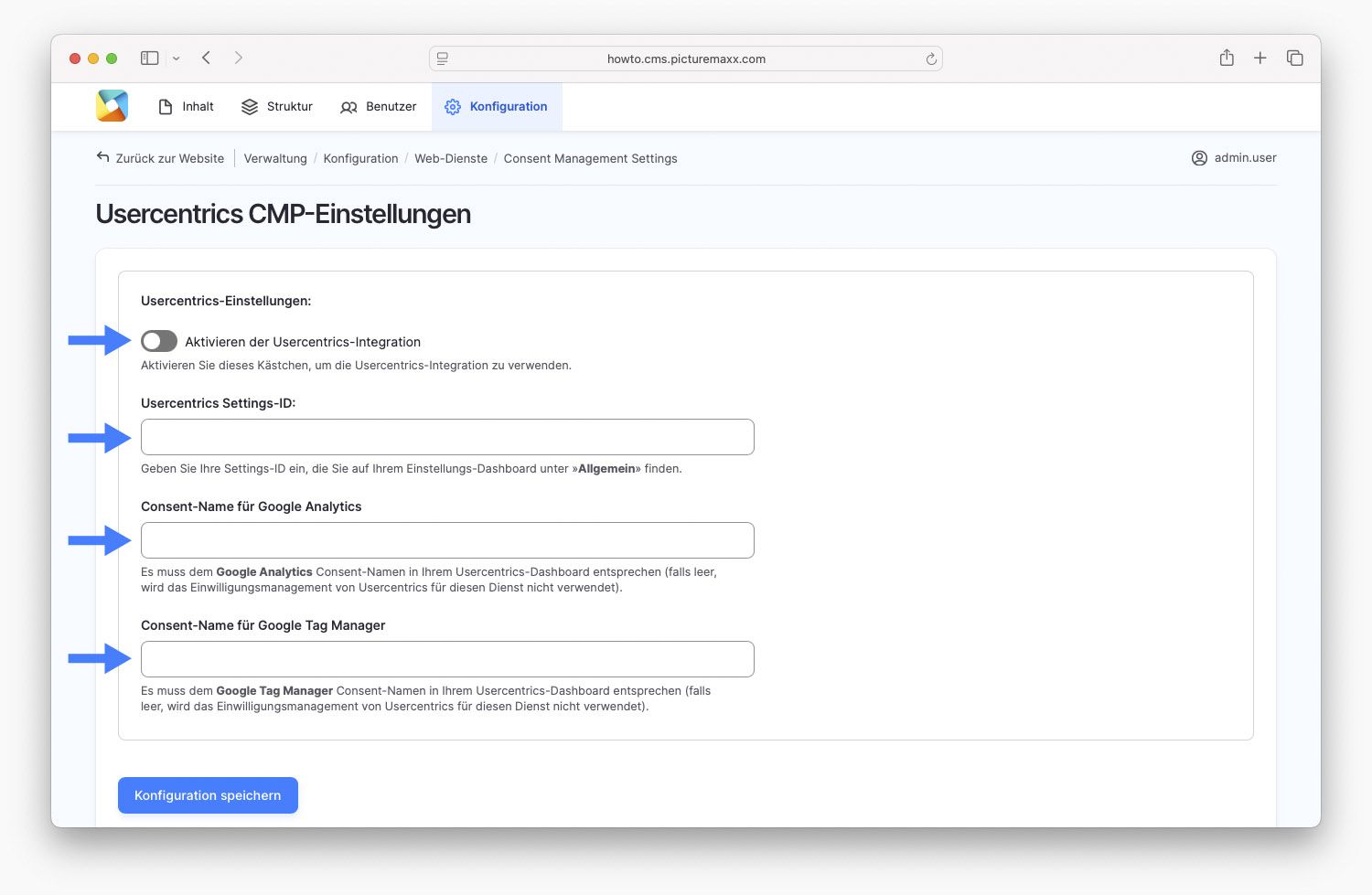The height and width of the screenshot is (895, 1372).
Task: Go back with the browser back arrow
Action: point(207,59)
